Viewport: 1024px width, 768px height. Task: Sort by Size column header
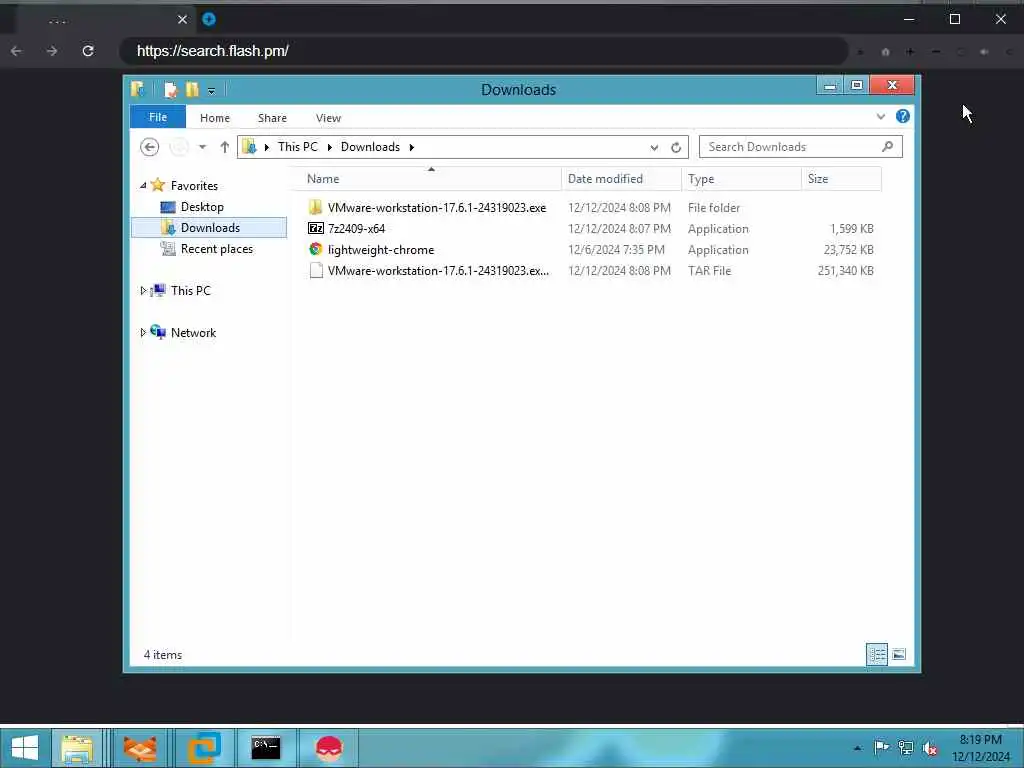tap(842, 178)
